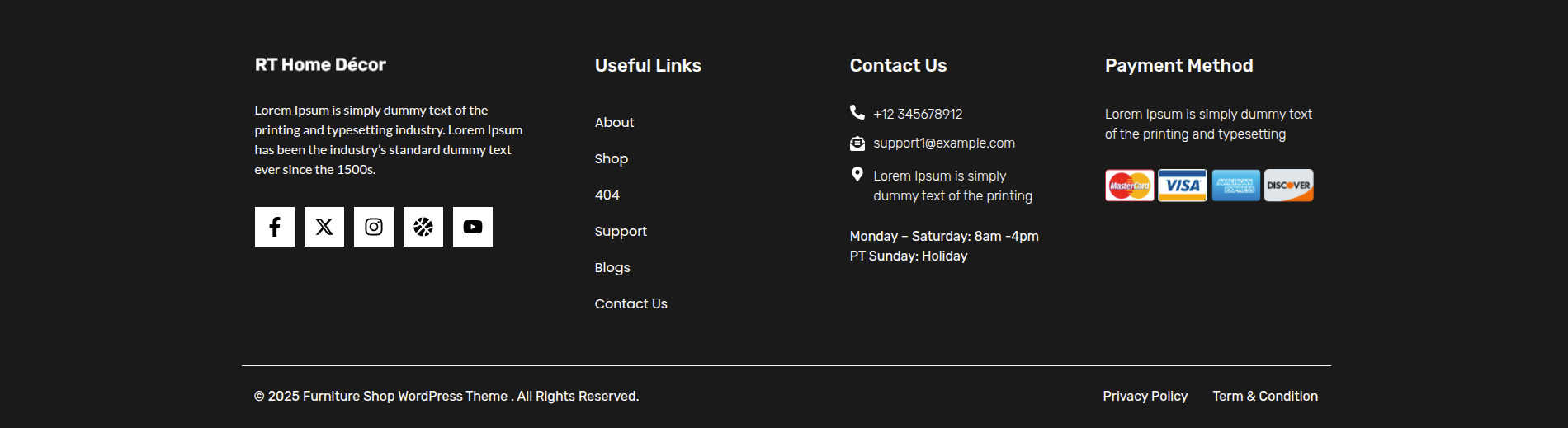This screenshot has height=428, width=1568.
Task: Open the YouTube social icon
Action: point(473,227)
